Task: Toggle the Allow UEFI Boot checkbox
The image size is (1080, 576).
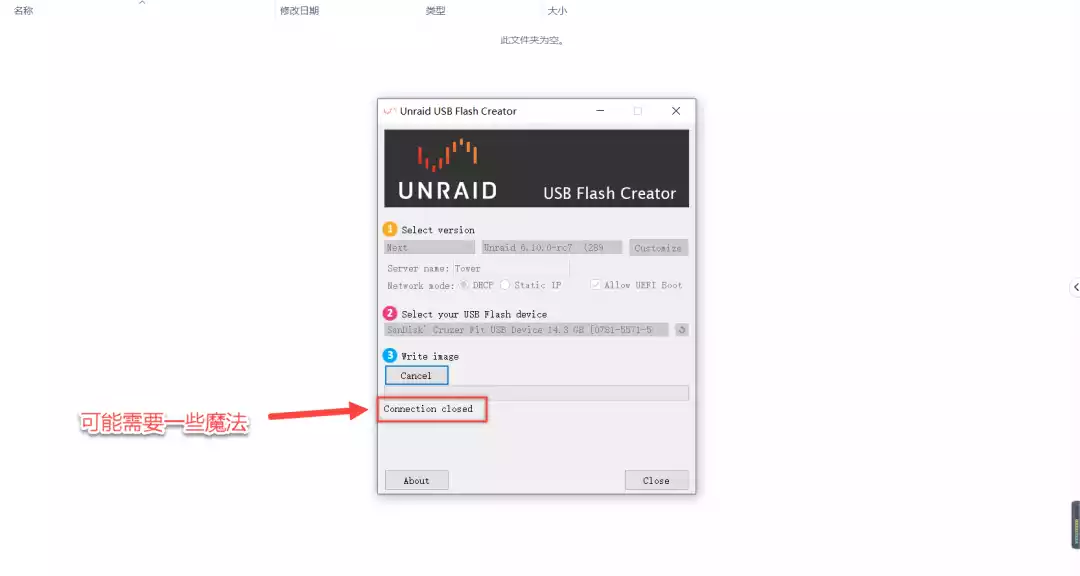Action: pyautogui.click(x=595, y=285)
